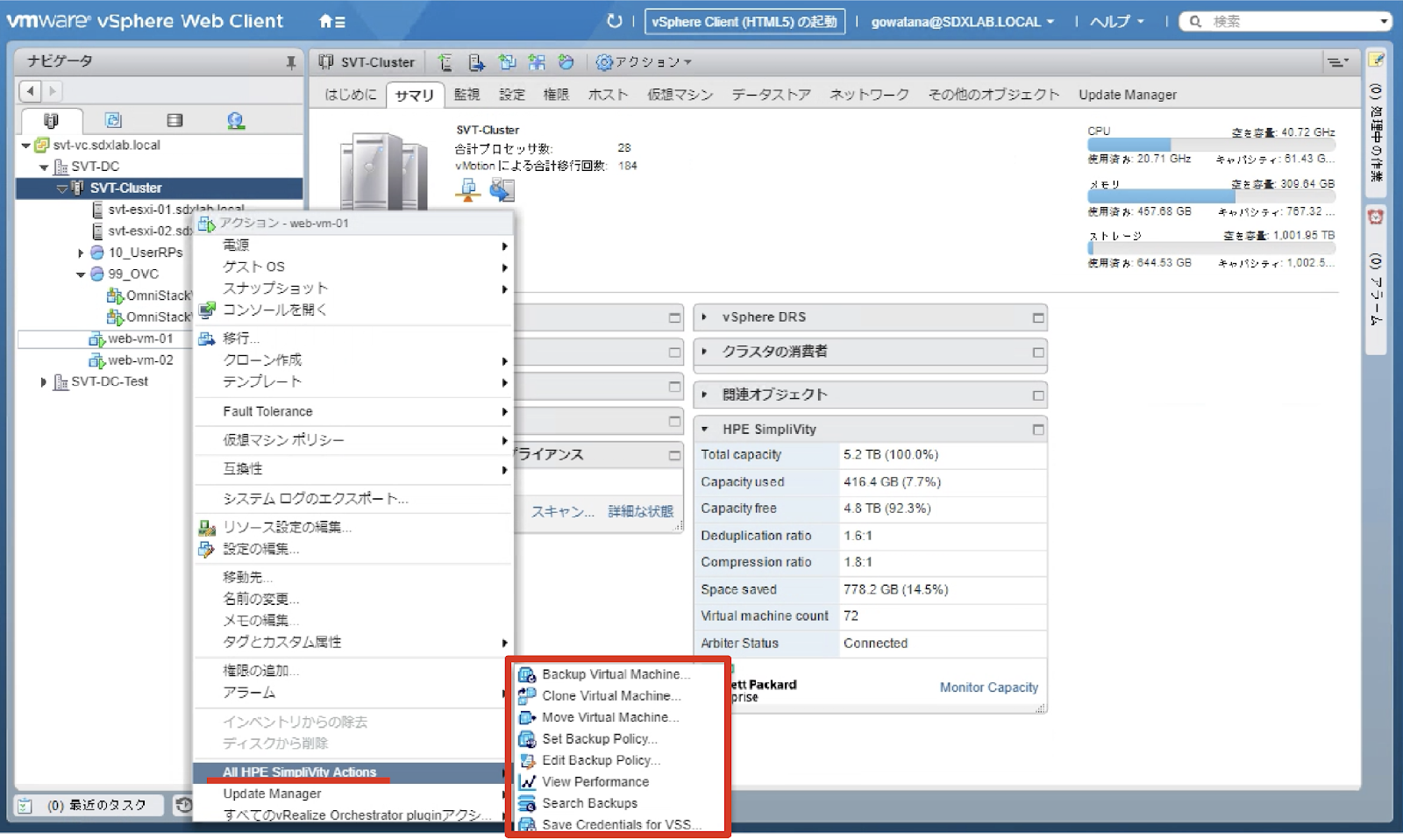
Task: Select web-vm-02 in the inventory tree
Action: (x=140, y=360)
